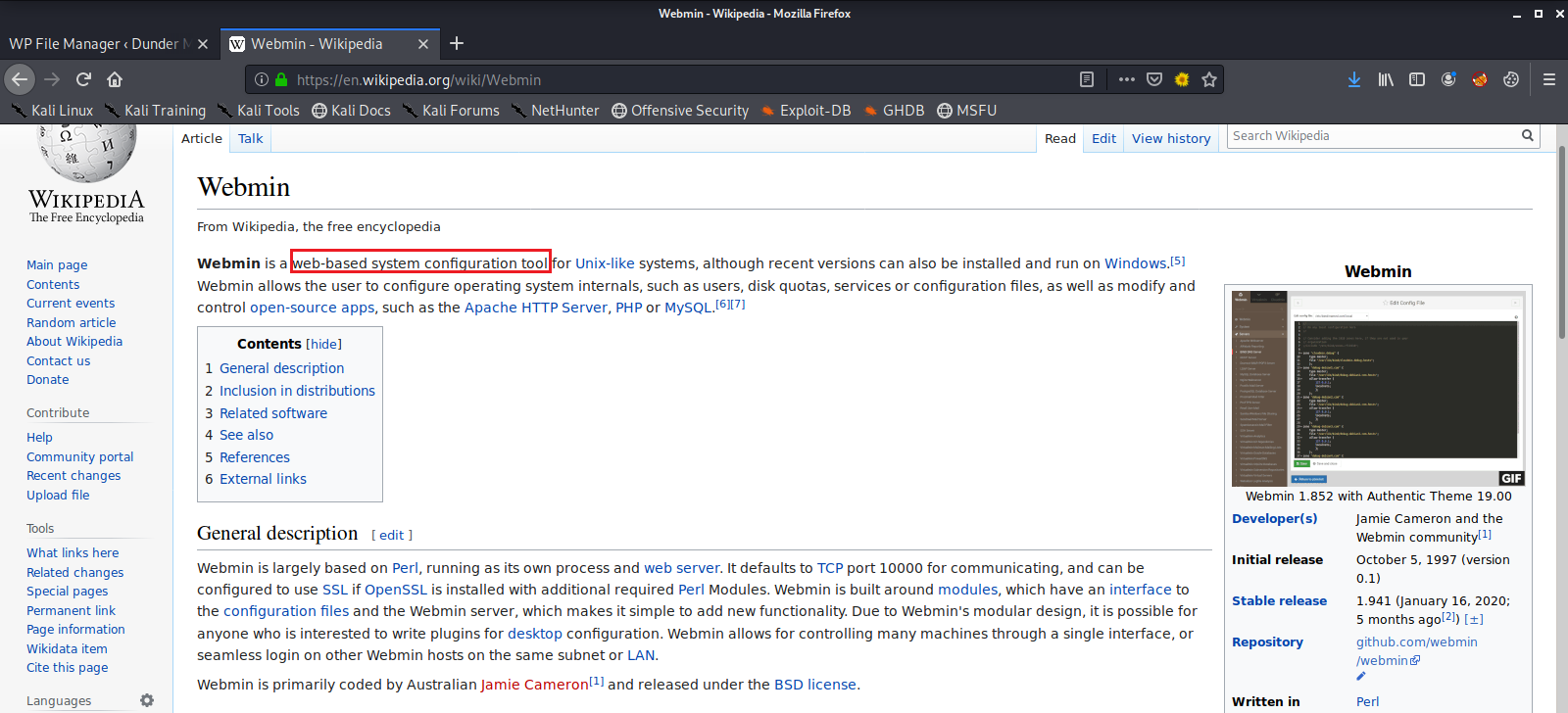Open the page actions three-dots menu

(x=1127, y=79)
